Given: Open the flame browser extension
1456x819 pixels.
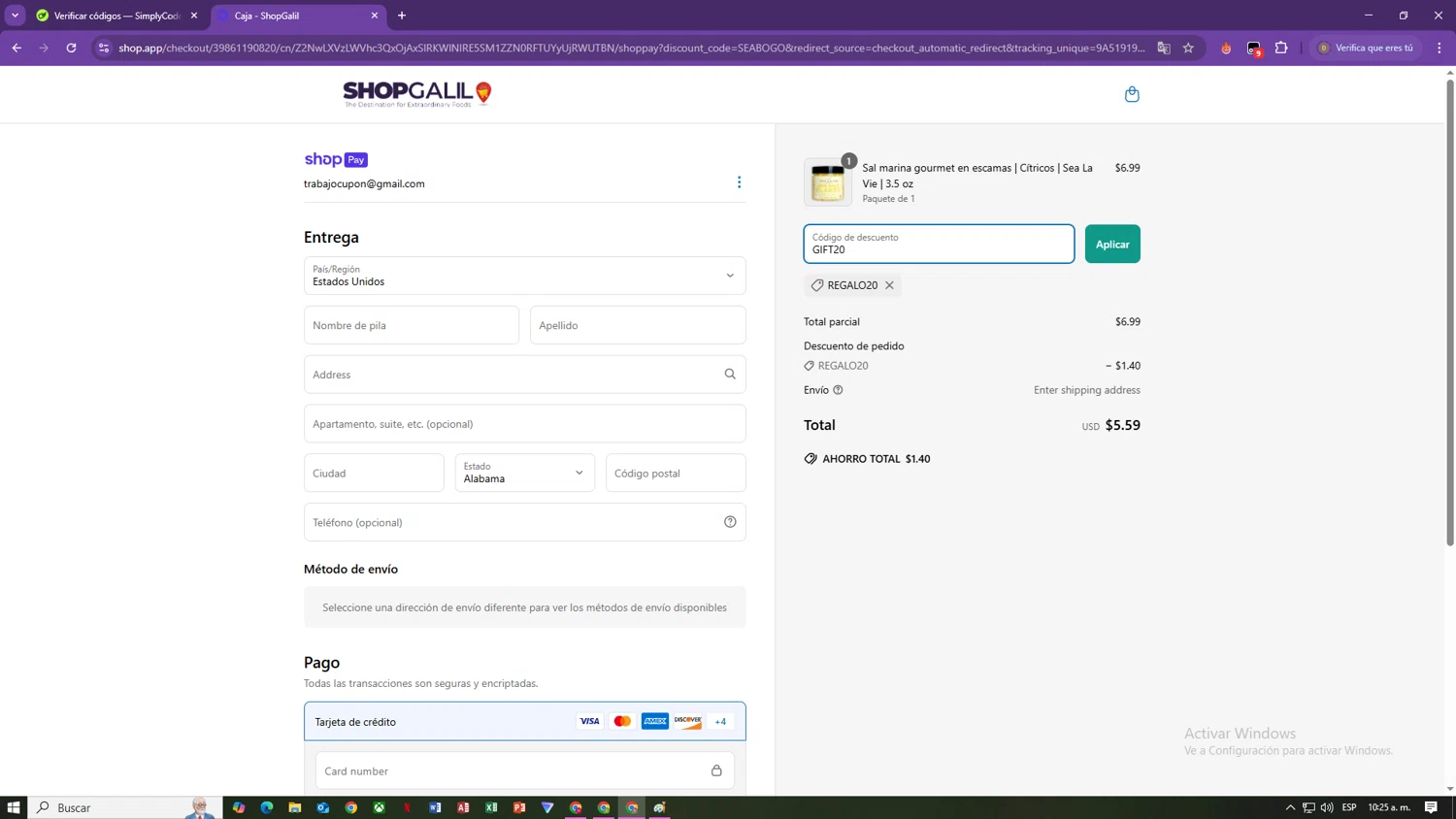Looking at the screenshot, I should pyautogui.click(x=1226, y=48).
